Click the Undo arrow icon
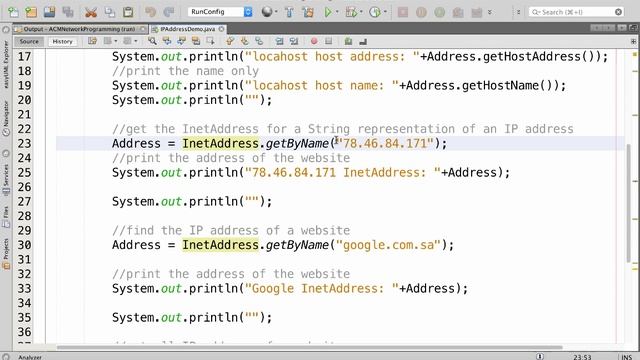 click(150, 12)
